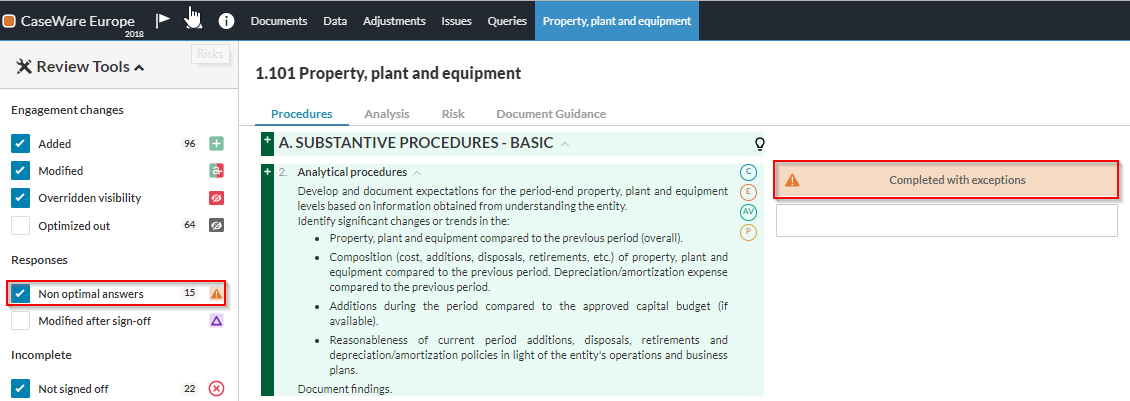This screenshot has height=401, width=1130.
Task: Collapse the Analytical procedures item
Action: click(x=417, y=172)
